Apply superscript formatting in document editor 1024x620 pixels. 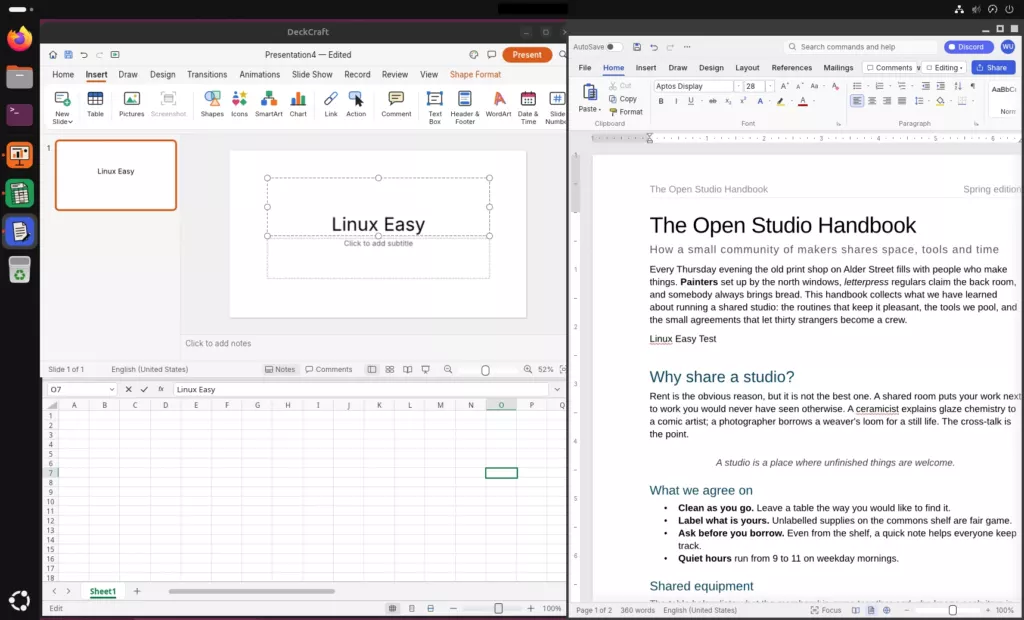pos(743,101)
